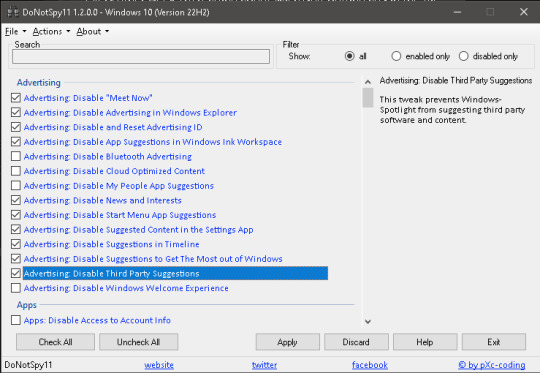
Task: Select the 'disabled only' filter radio button
Action: click(464, 56)
